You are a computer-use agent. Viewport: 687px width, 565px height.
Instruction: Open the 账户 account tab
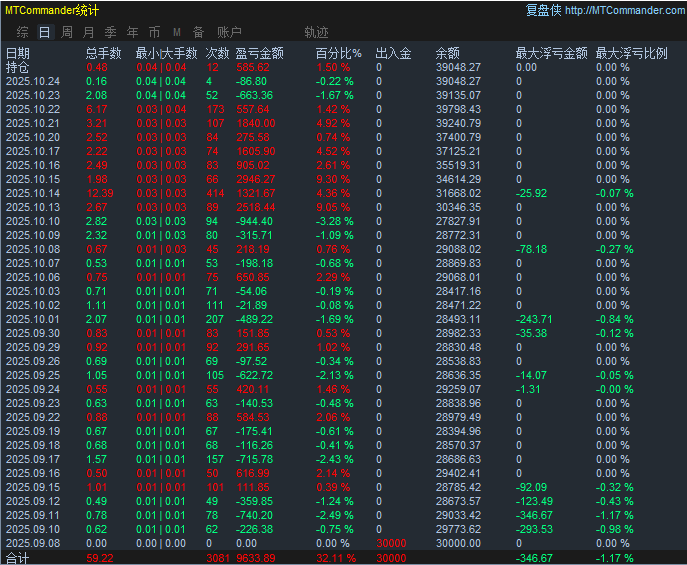(229, 32)
